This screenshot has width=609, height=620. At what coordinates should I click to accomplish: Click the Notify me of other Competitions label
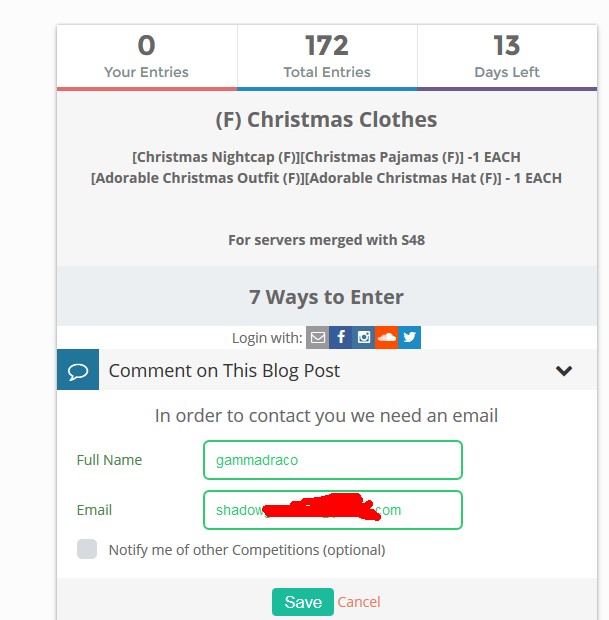click(246, 550)
